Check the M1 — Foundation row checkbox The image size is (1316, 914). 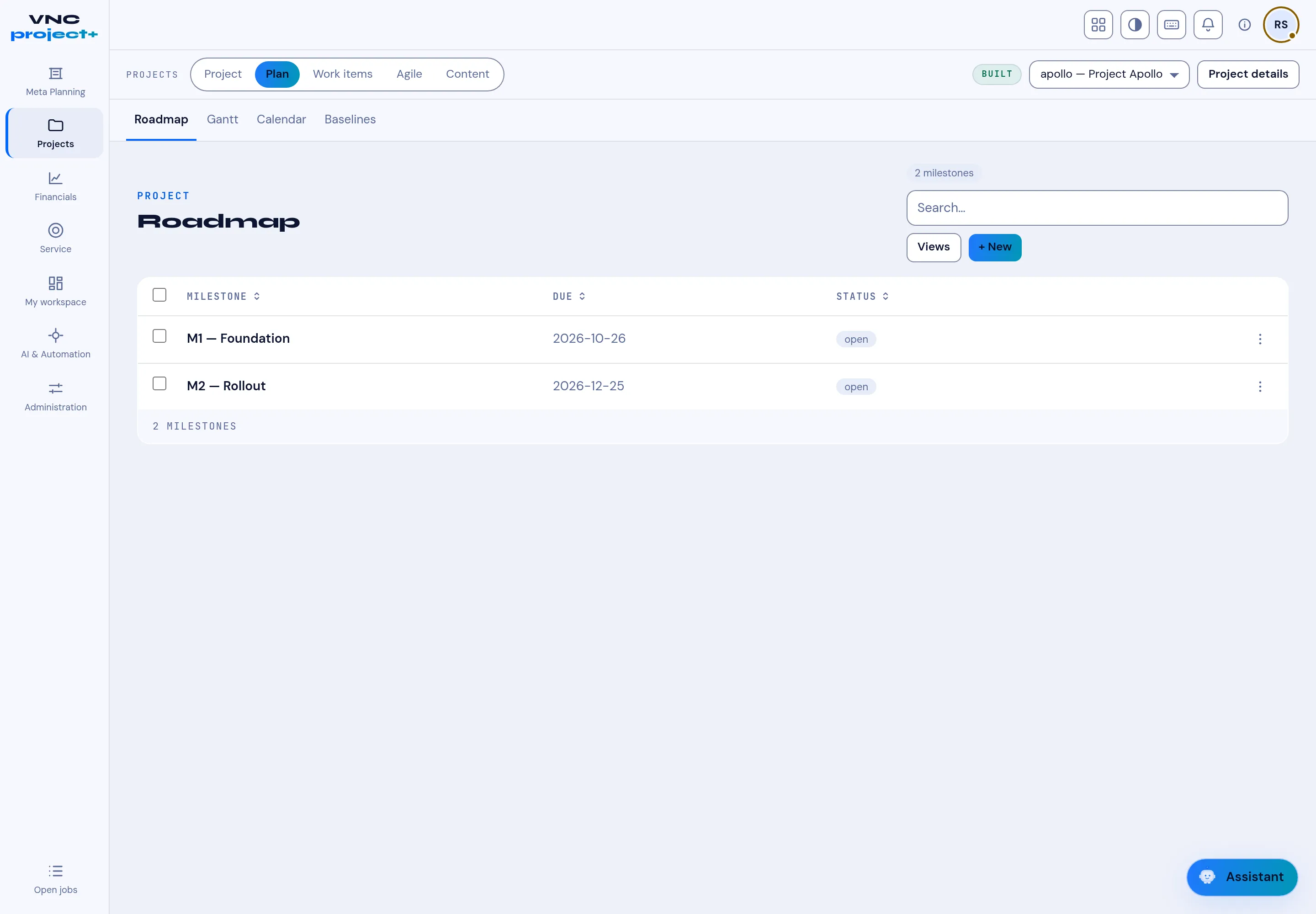tap(159, 336)
